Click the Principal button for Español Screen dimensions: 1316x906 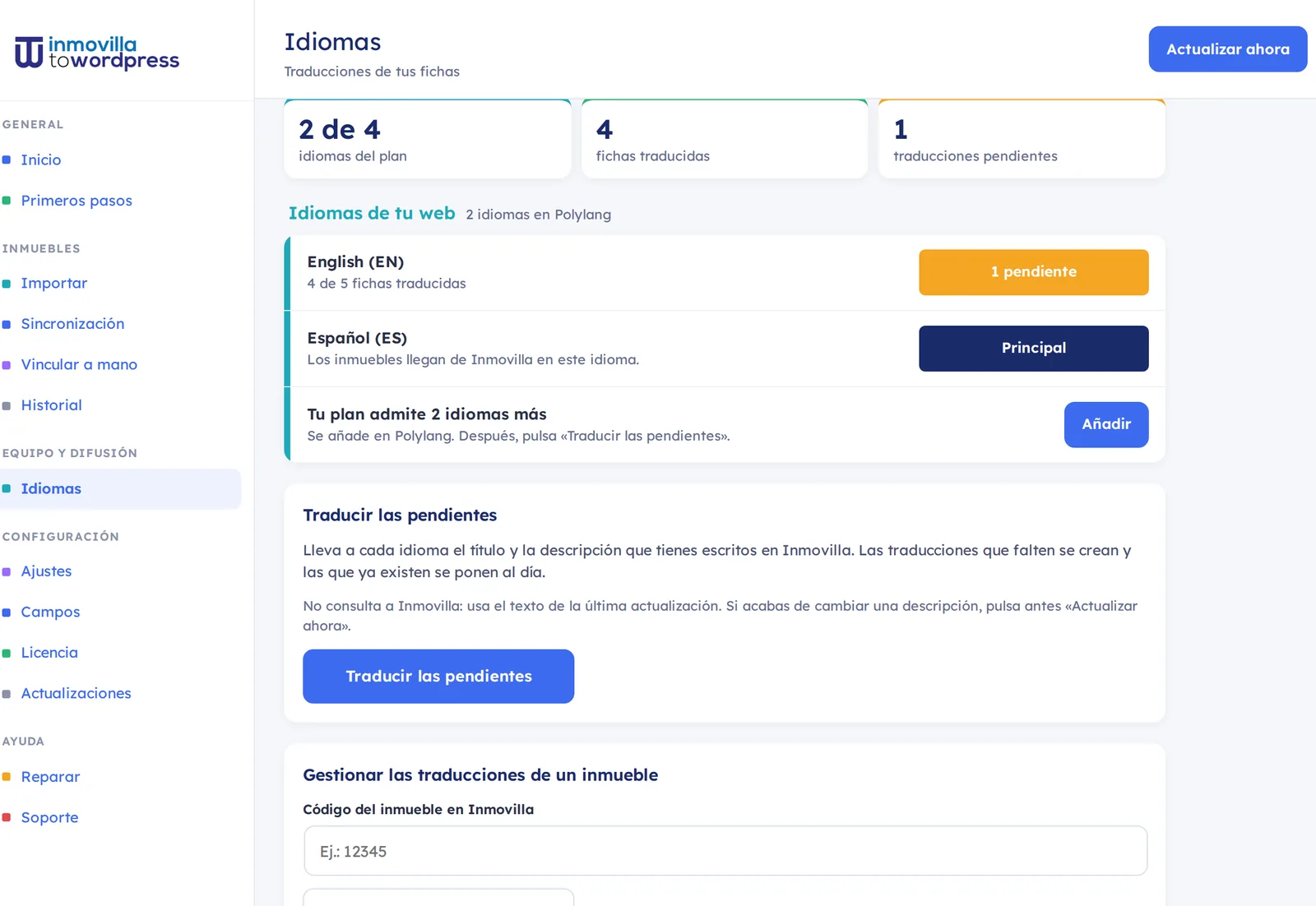point(1033,349)
